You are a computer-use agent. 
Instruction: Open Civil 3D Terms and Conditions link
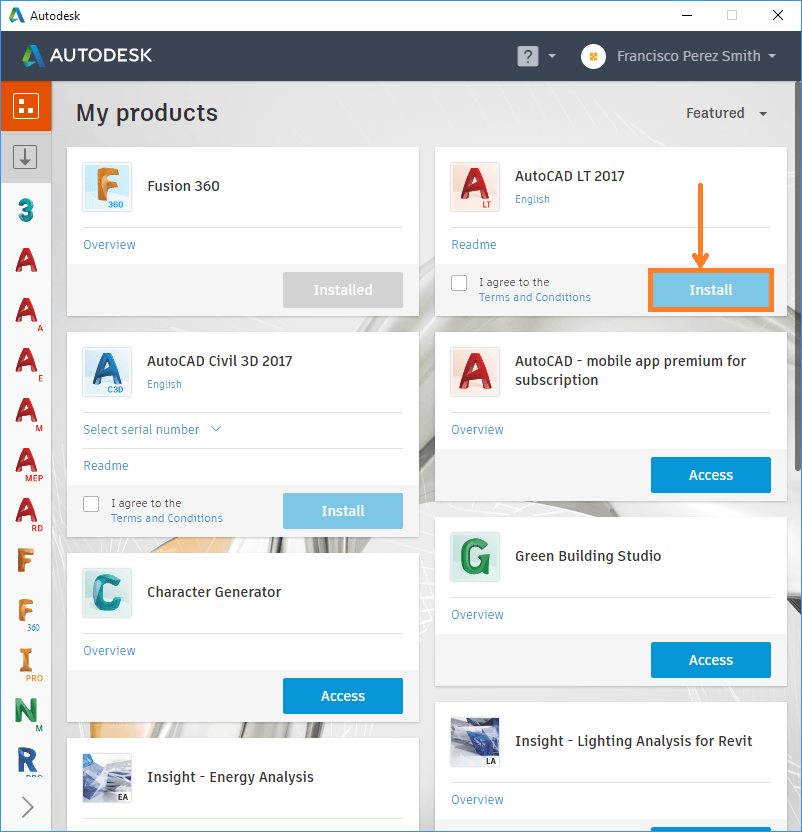[x=167, y=518]
